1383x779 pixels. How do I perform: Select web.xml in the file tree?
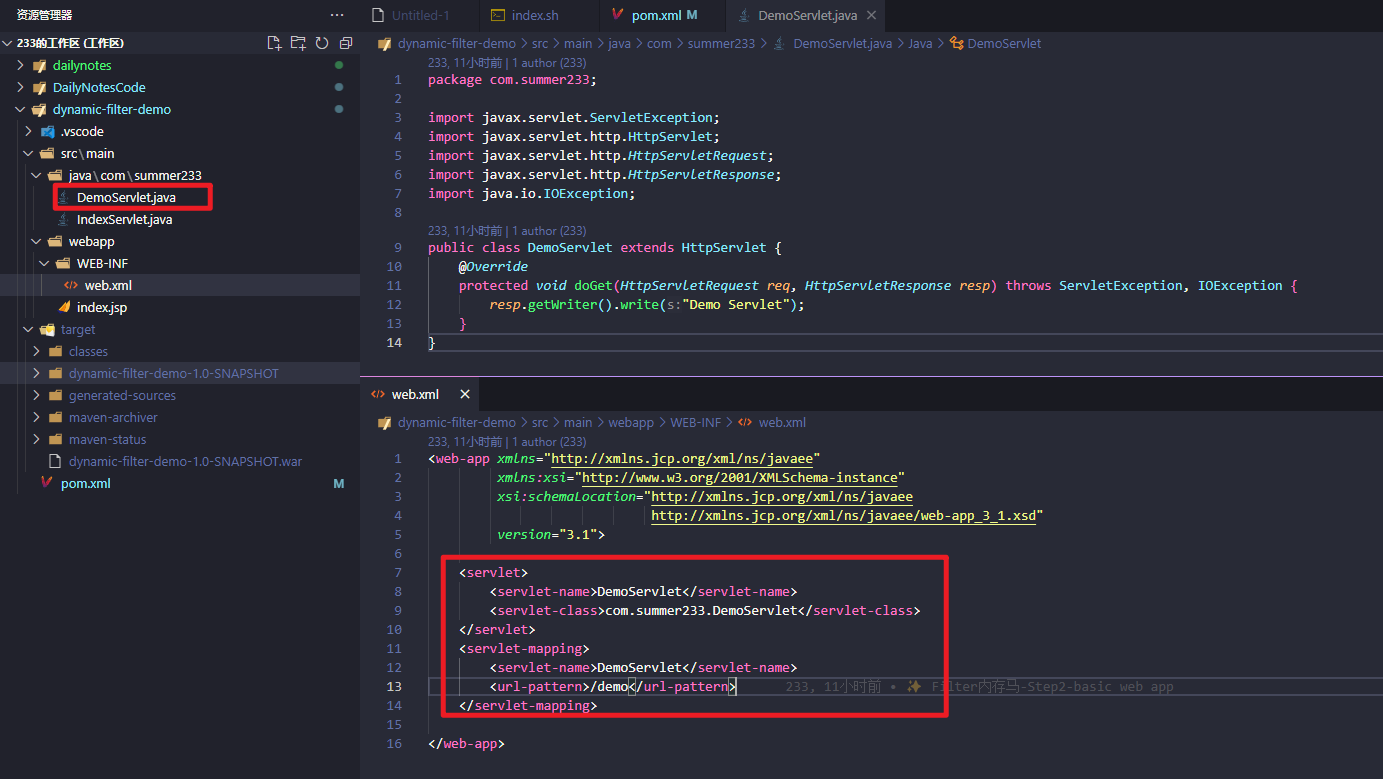(x=108, y=285)
